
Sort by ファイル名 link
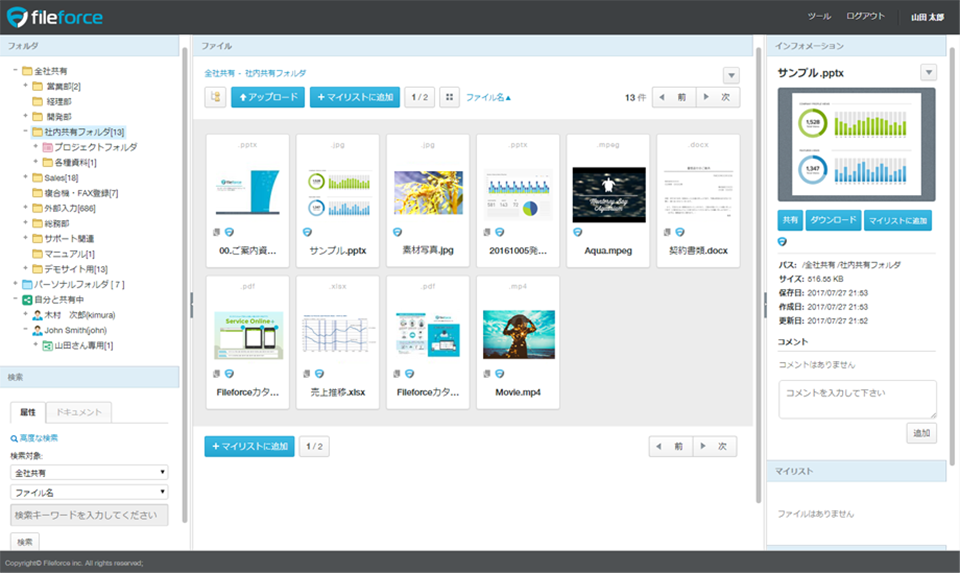point(488,97)
